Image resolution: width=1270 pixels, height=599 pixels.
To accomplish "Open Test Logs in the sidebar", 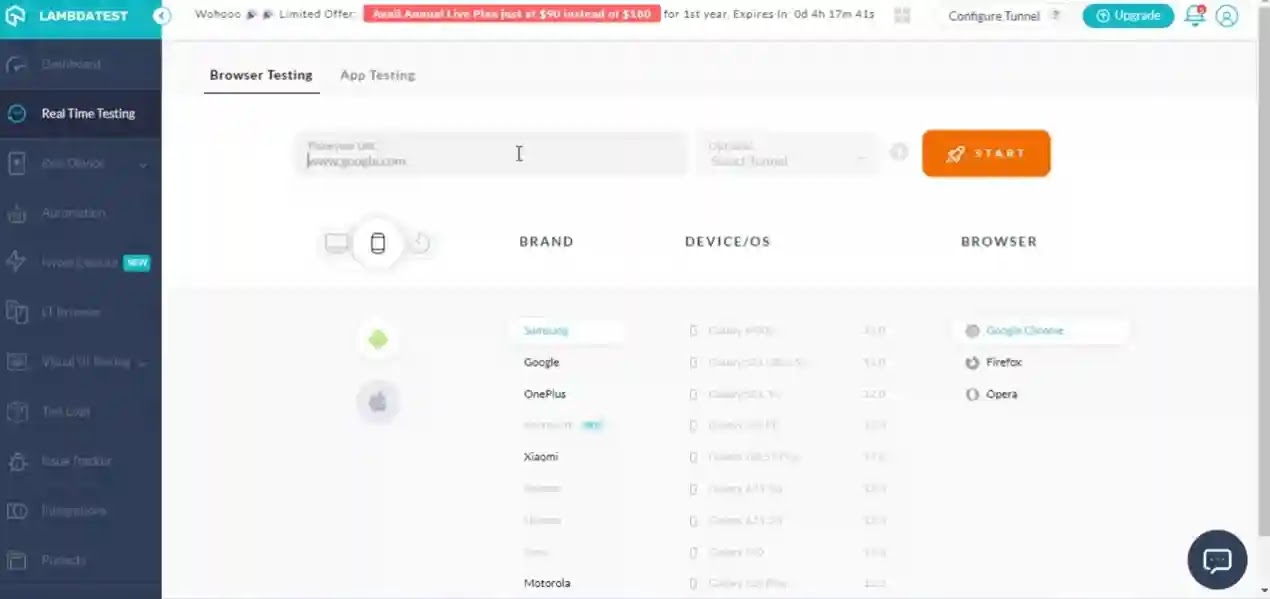I will point(66,411).
